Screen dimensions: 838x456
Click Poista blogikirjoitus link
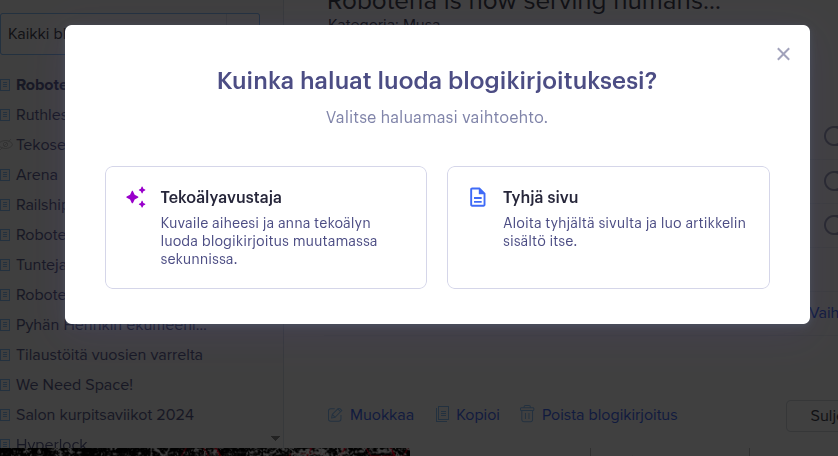(x=609, y=415)
